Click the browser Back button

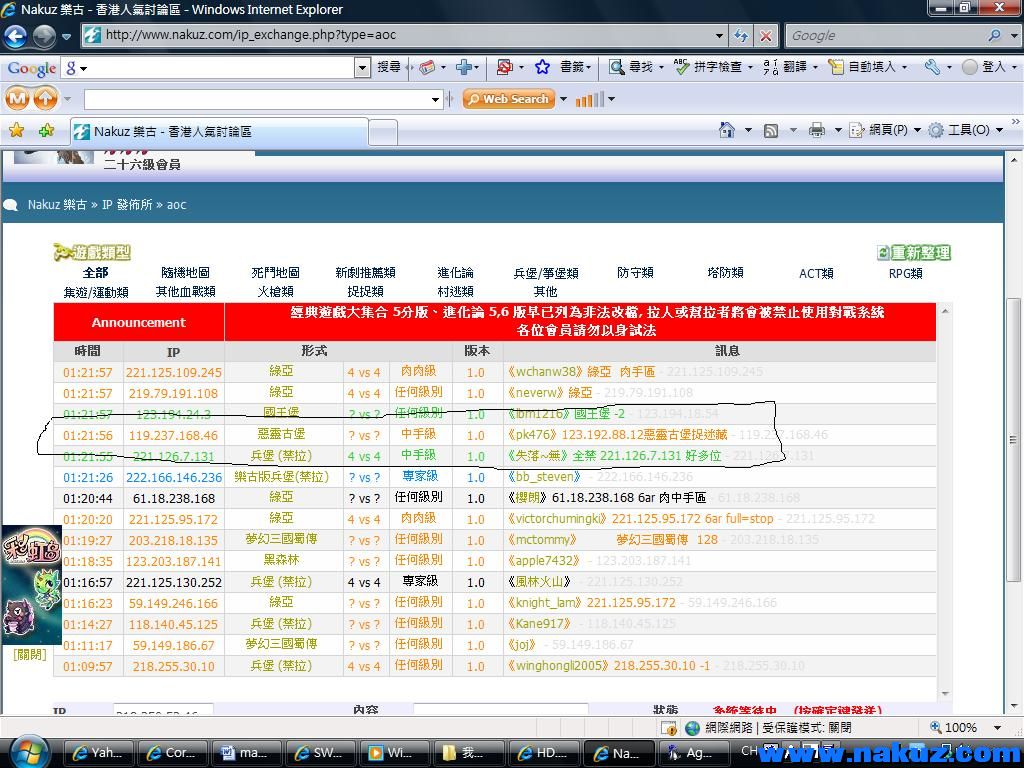16,36
